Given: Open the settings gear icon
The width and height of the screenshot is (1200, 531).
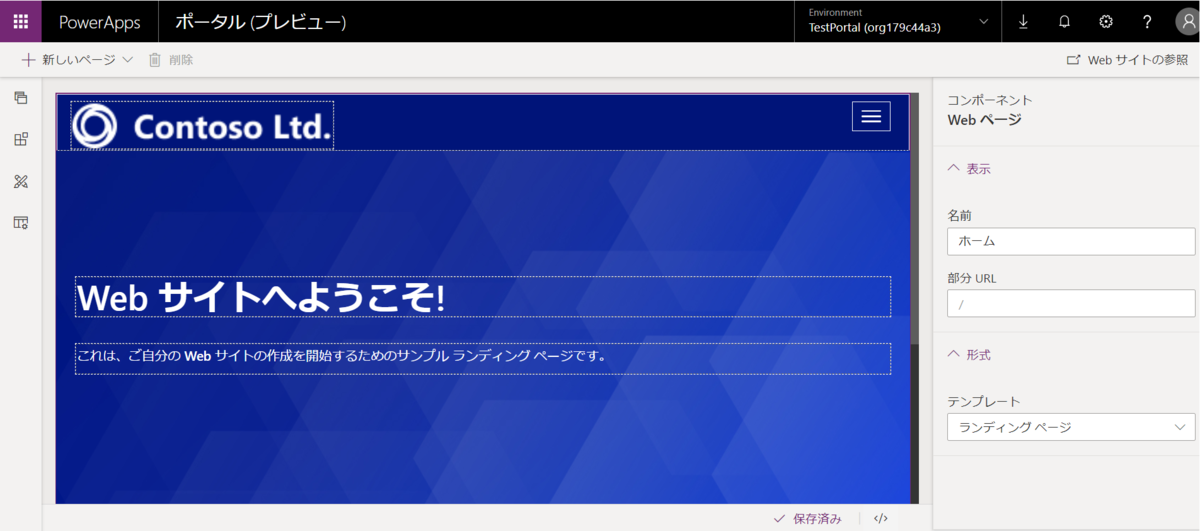Looking at the screenshot, I should [1105, 21].
